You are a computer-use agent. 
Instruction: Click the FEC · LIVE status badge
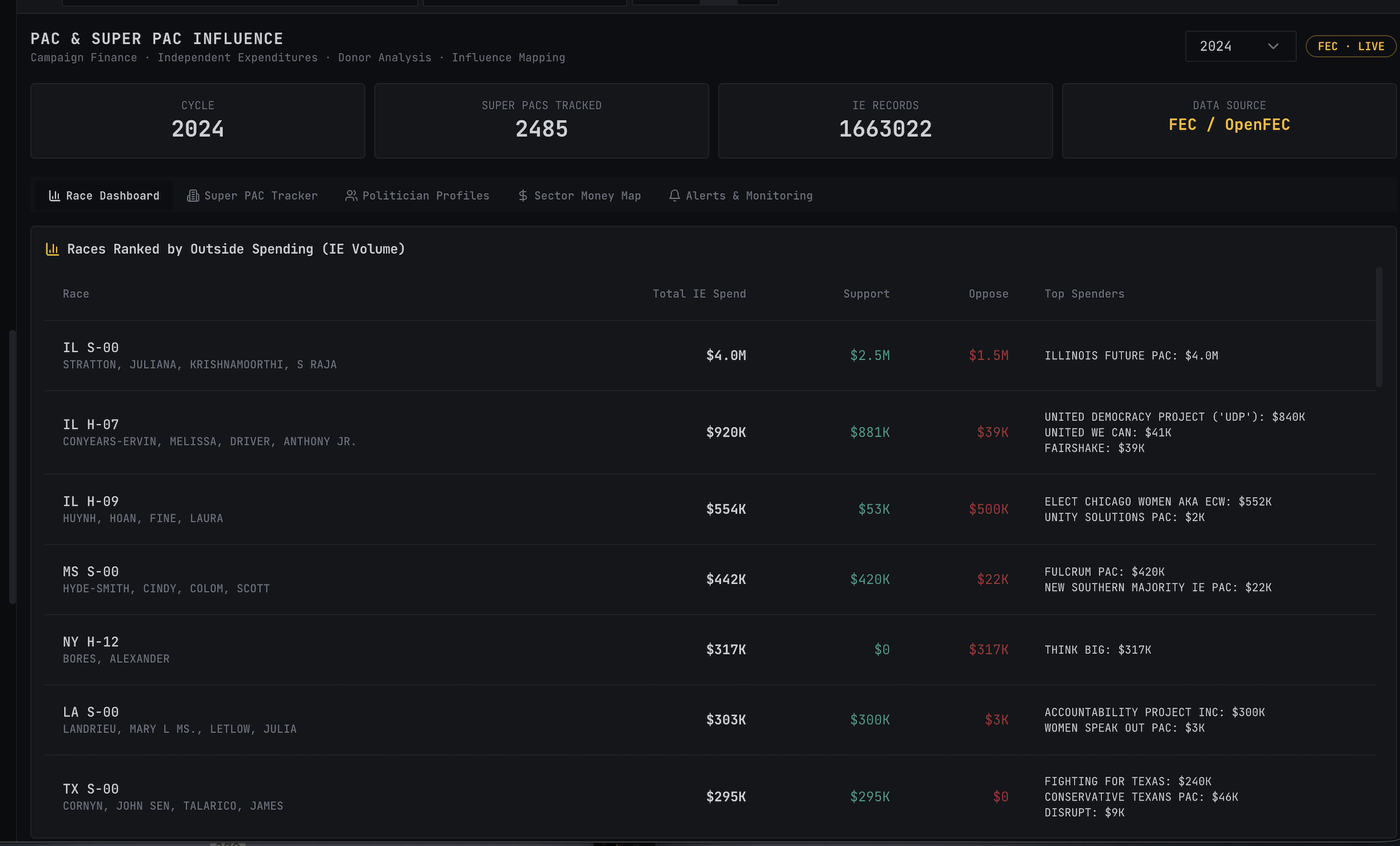[x=1350, y=46]
